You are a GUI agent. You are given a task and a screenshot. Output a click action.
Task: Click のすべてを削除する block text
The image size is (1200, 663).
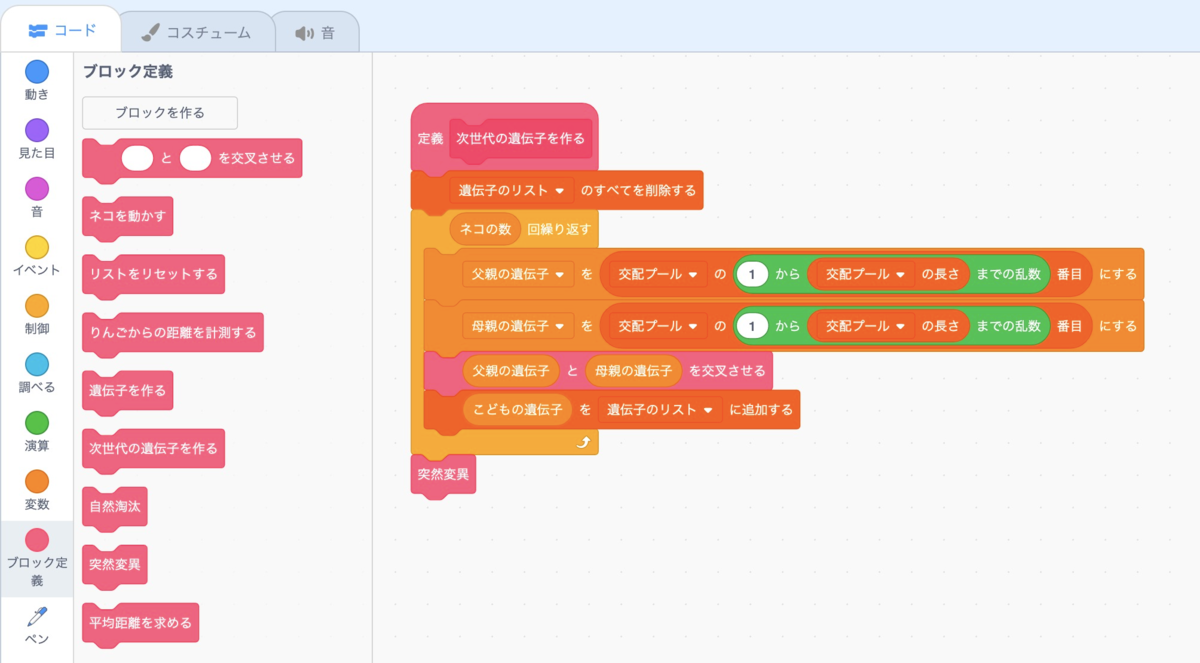click(638, 190)
